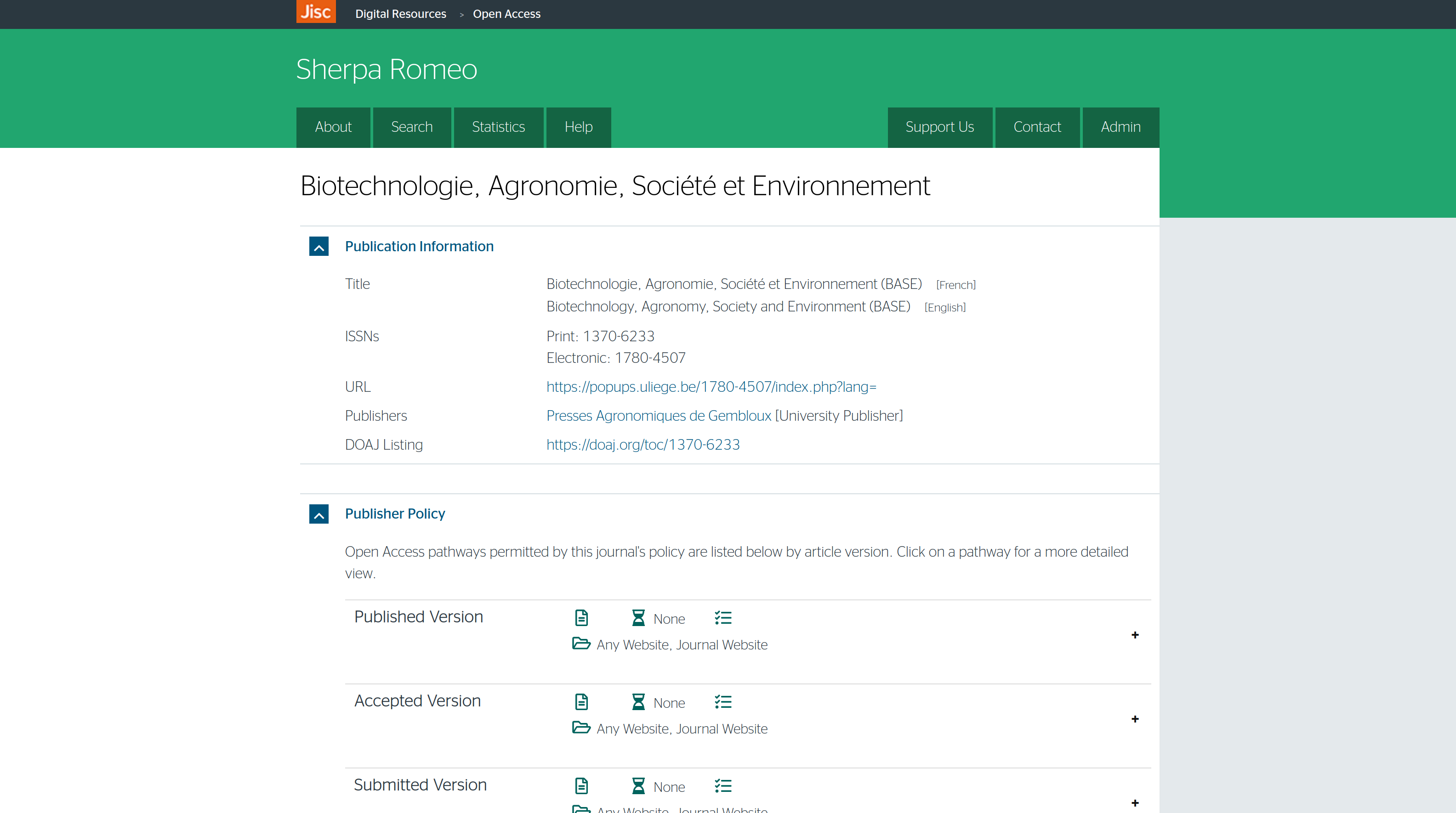Click the Title field label
The height and width of the screenshot is (813, 1456).
pos(357,283)
